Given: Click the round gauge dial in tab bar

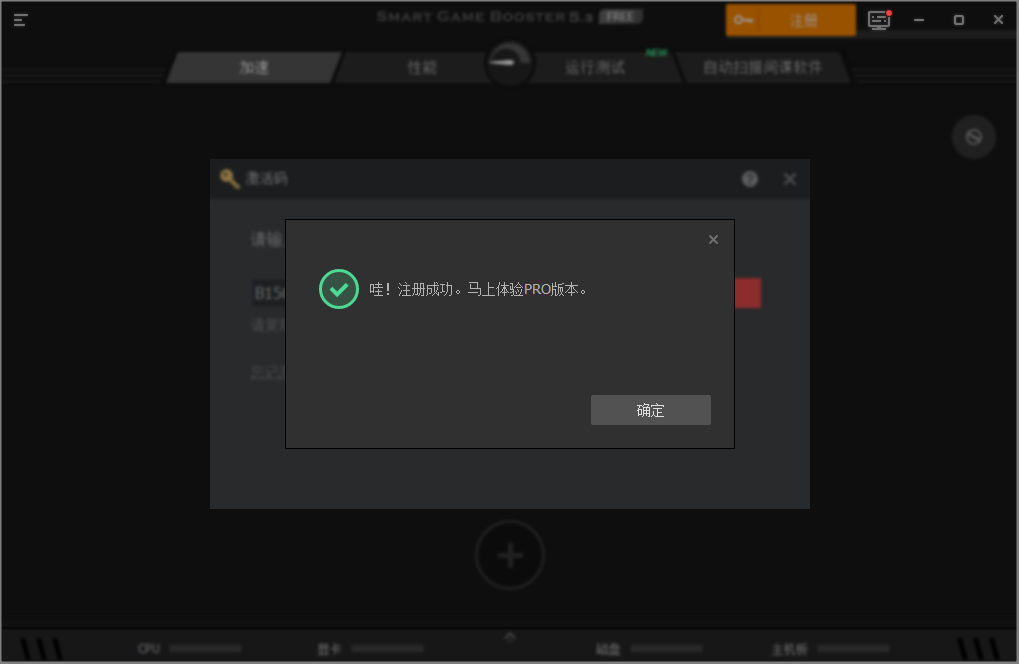Looking at the screenshot, I should [x=510, y=64].
